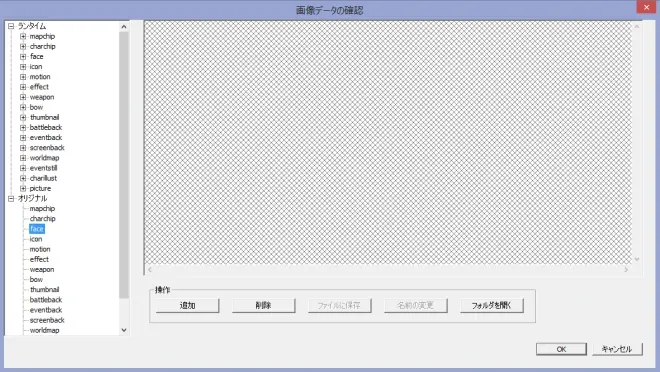This screenshot has height=372, width=660.
Task: Click preview pane scroll right arrow
Action: click(x=626, y=270)
